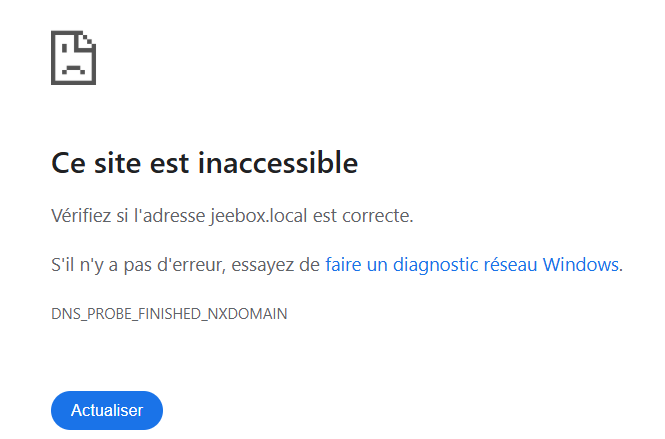The image size is (665, 439).
Task: Click the word 'réseau' in the blue link
Action: click(x=510, y=265)
